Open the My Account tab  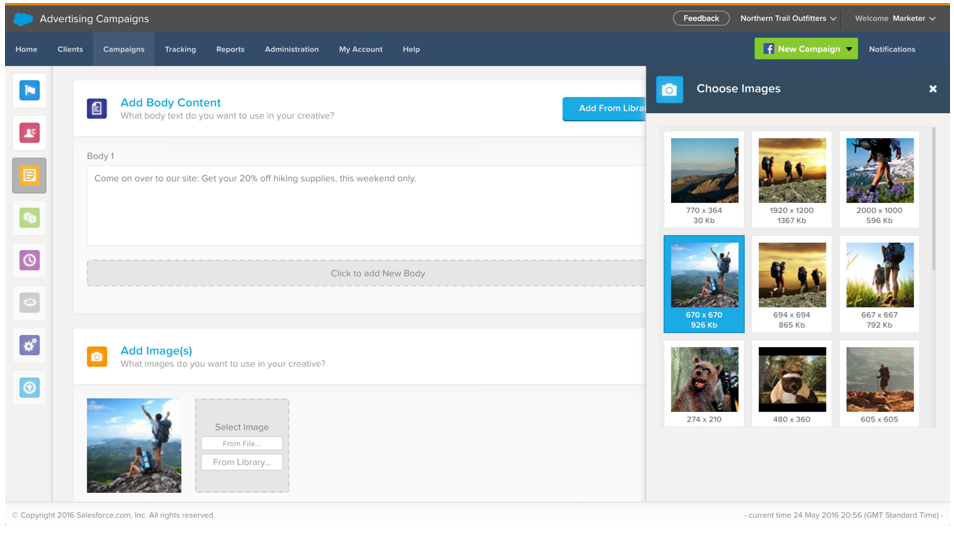[361, 49]
